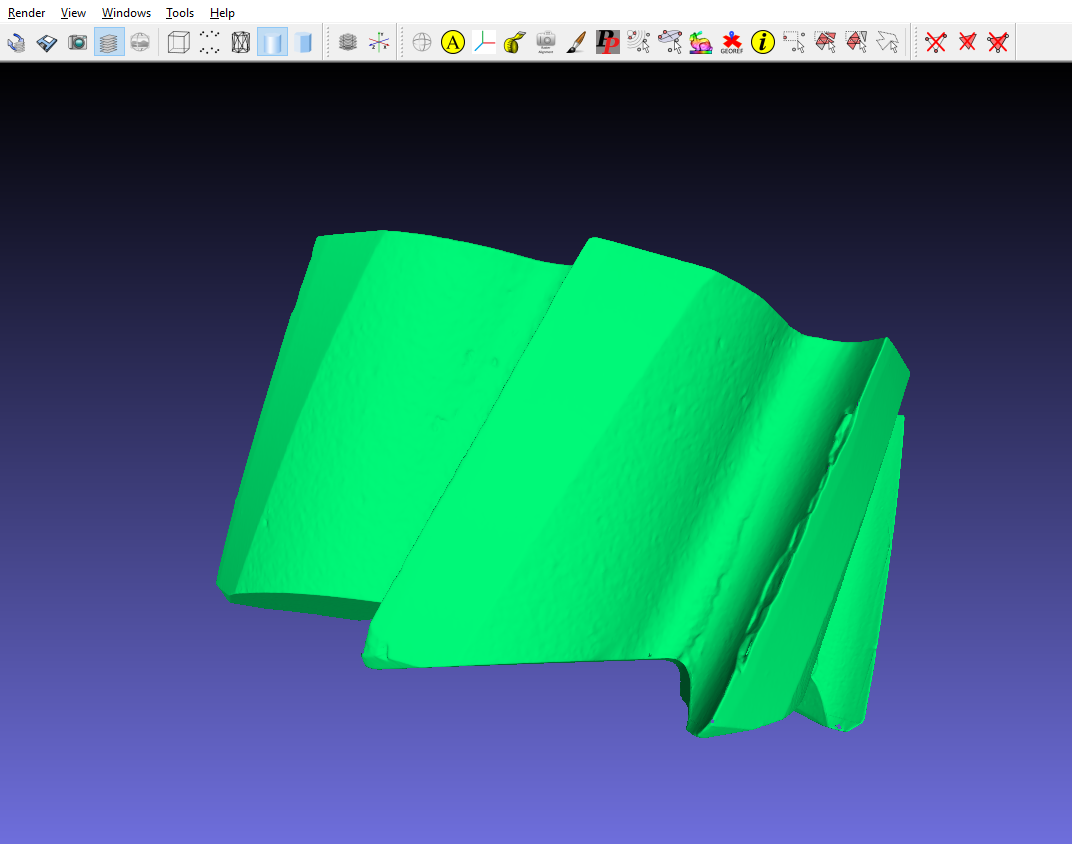Click the Reload mesh icon
The height and width of the screenshot is (844, 1072).
17,42
